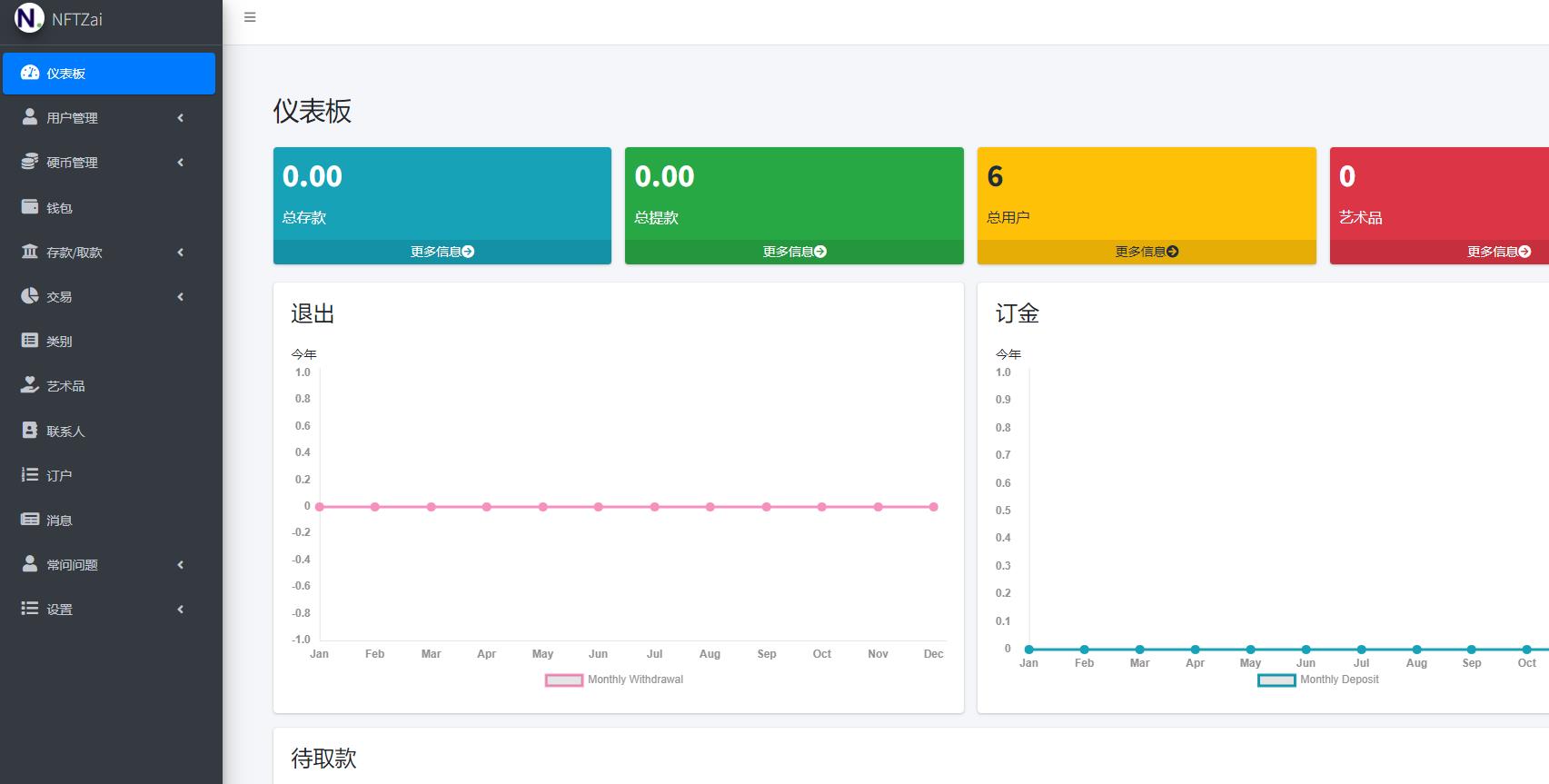The image size is (1549, 784).
Task: Expand the 设置 submenu arrow
Action: (181, 610)
